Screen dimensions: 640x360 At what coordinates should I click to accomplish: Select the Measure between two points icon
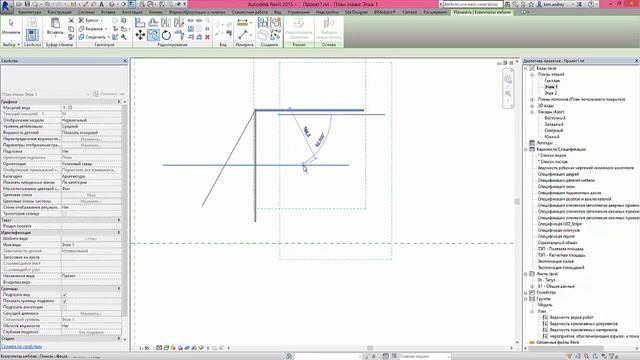click(242, 35)
